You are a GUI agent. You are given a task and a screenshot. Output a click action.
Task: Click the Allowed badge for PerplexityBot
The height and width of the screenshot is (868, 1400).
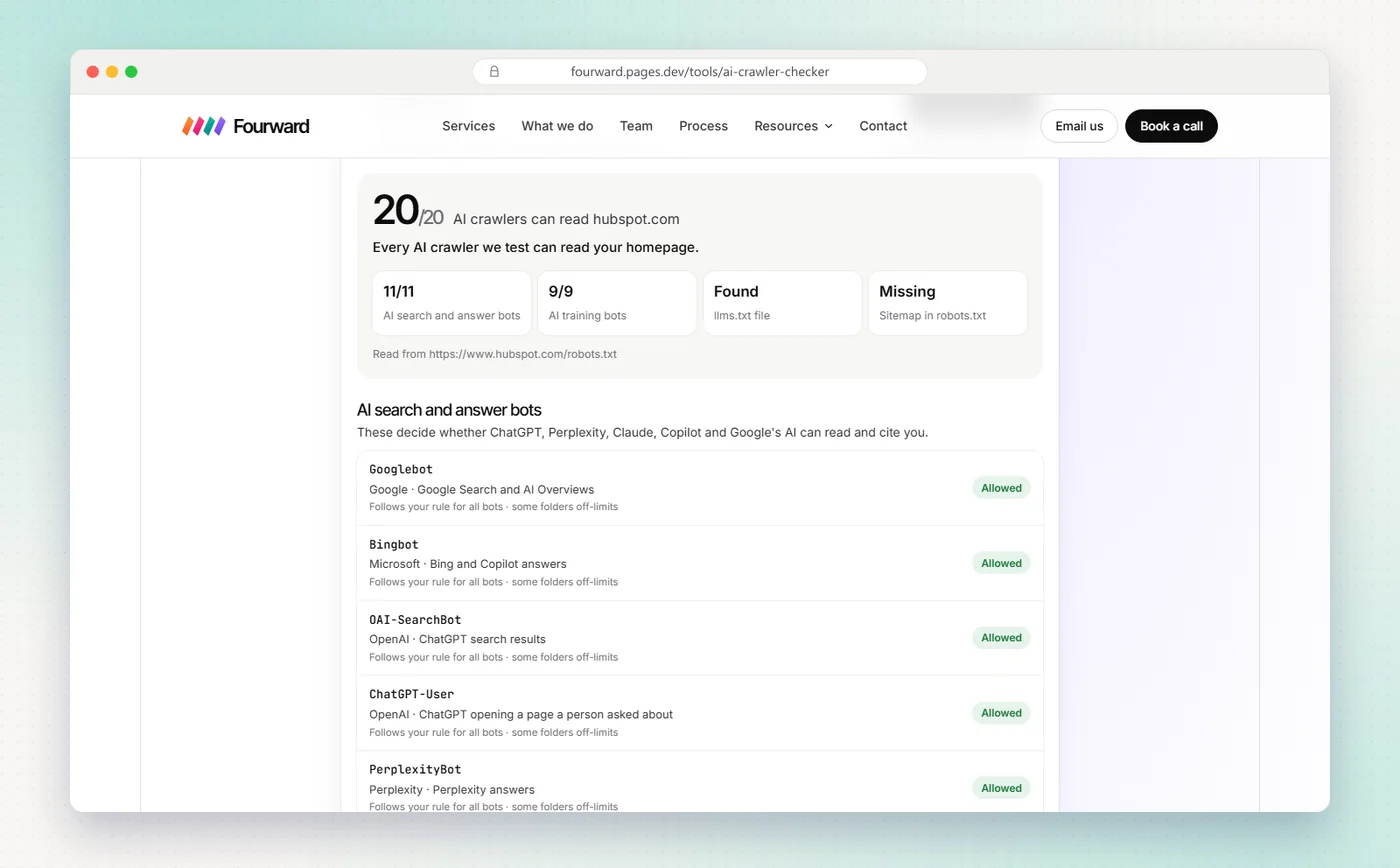(1001, 788)
